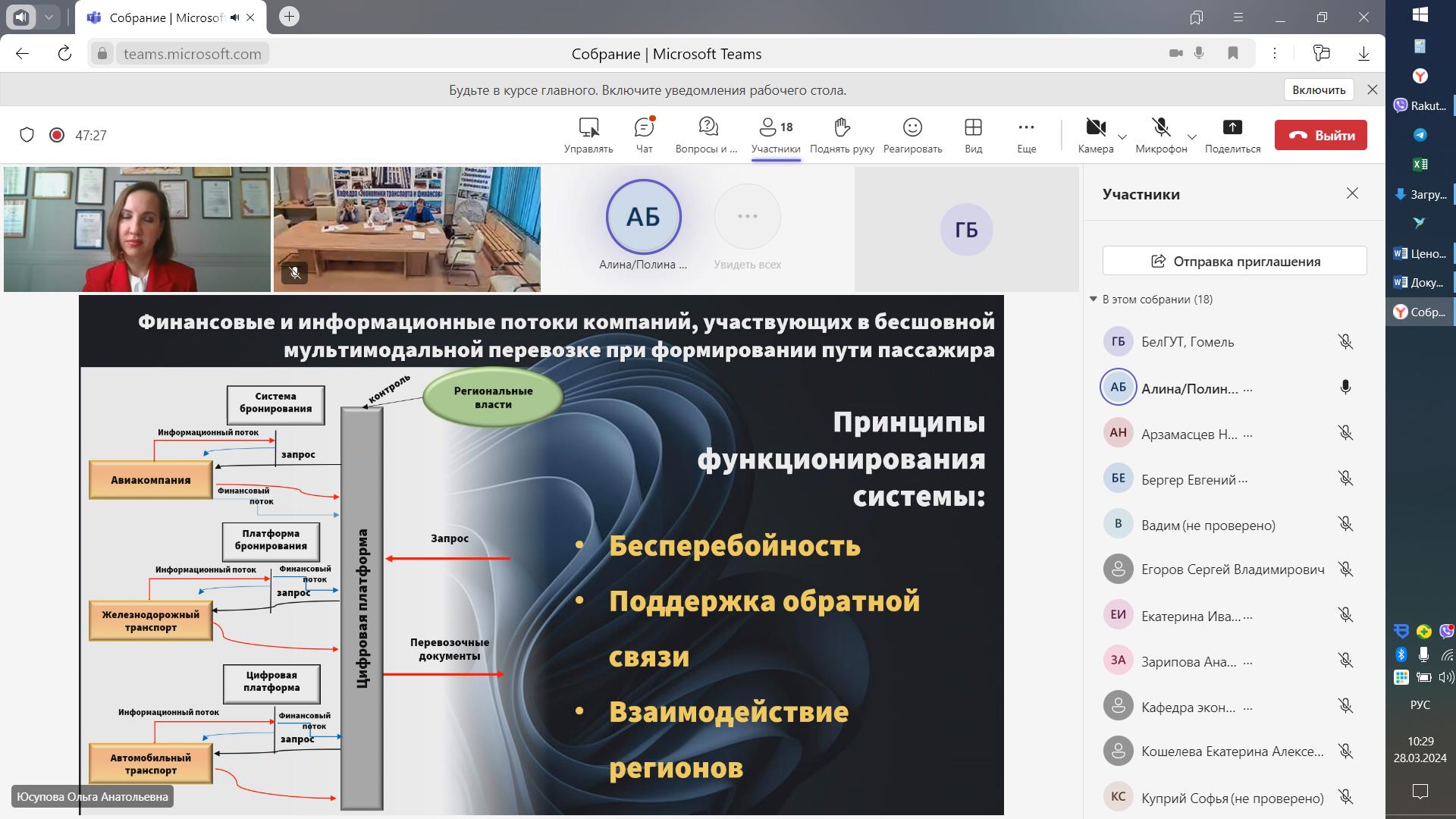
Task: Open more options for Кафедра экон
Action: pyautogui.click(x=1248, y=708)
